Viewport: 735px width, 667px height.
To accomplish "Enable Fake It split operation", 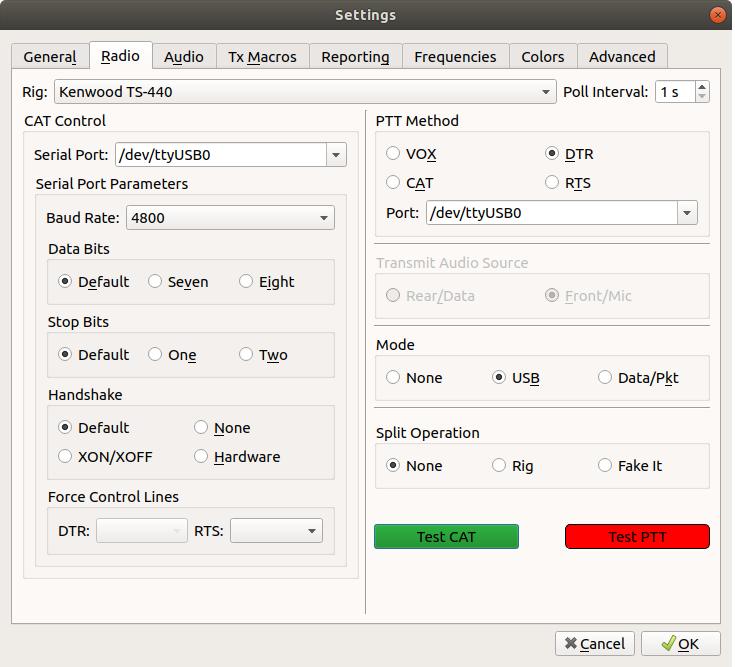I will [x=605, y=466].
